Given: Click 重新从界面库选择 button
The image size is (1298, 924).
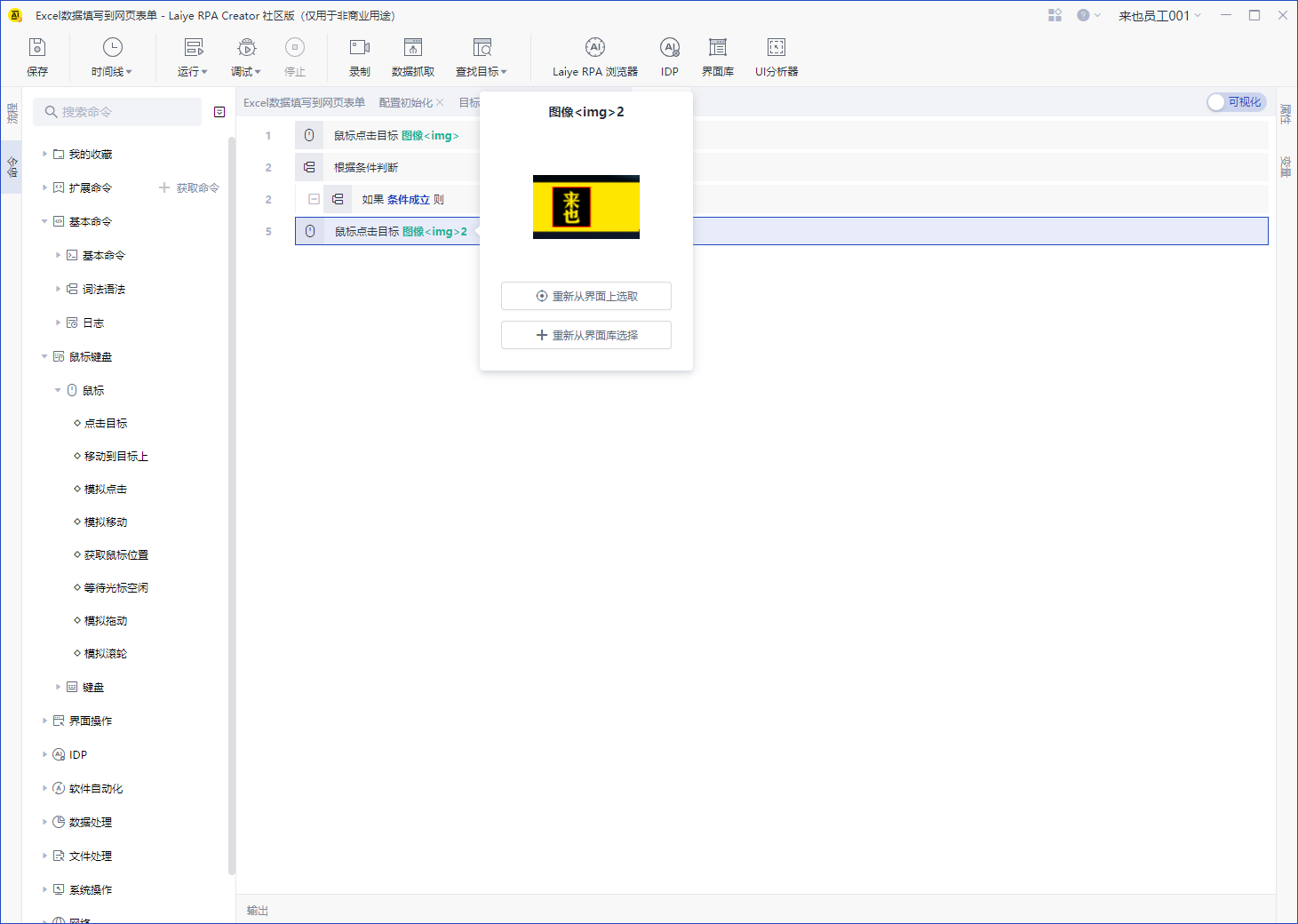Looking at the screenshot, I should tap(586, 335).
